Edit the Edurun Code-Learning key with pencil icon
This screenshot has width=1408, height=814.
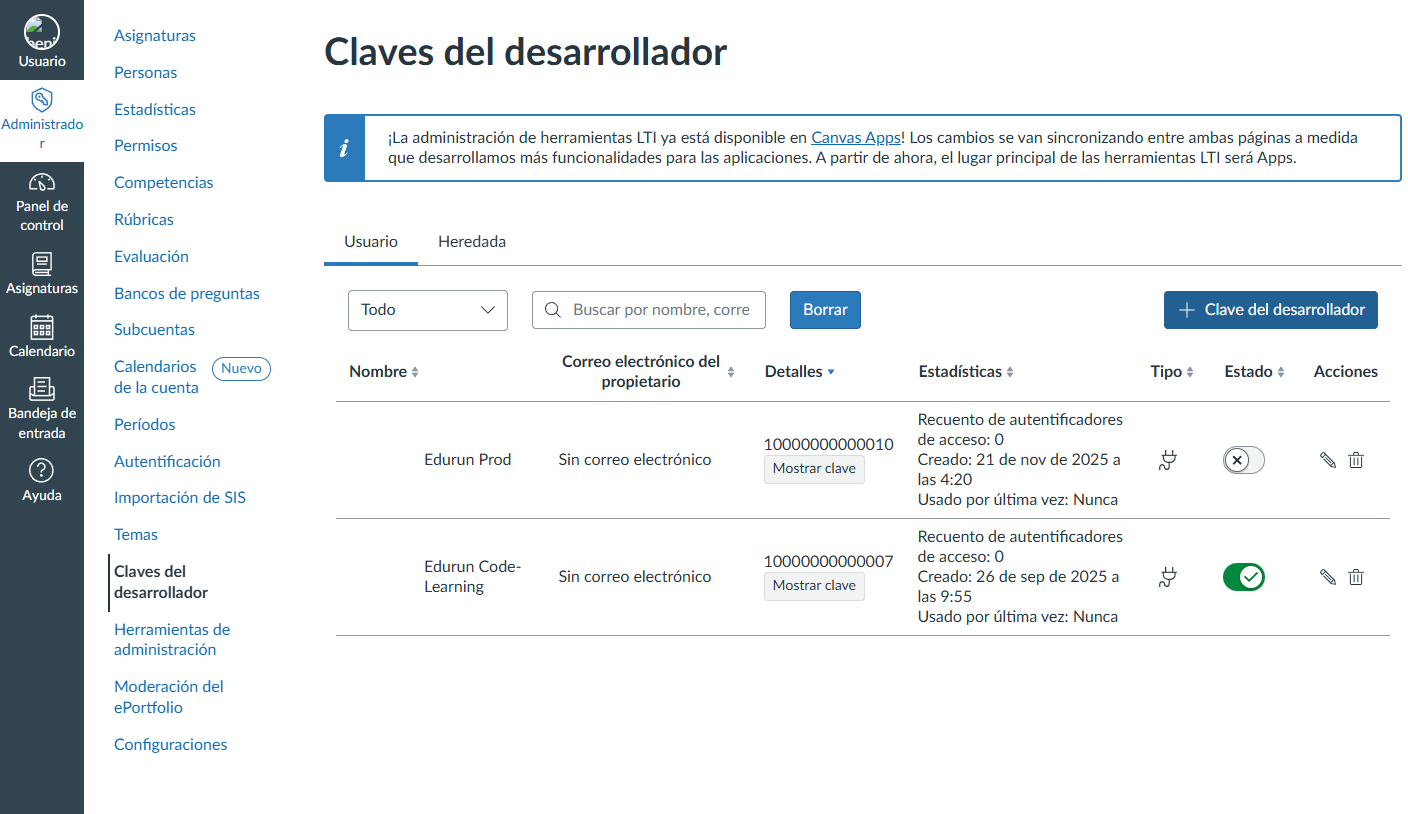[1327, 576]
